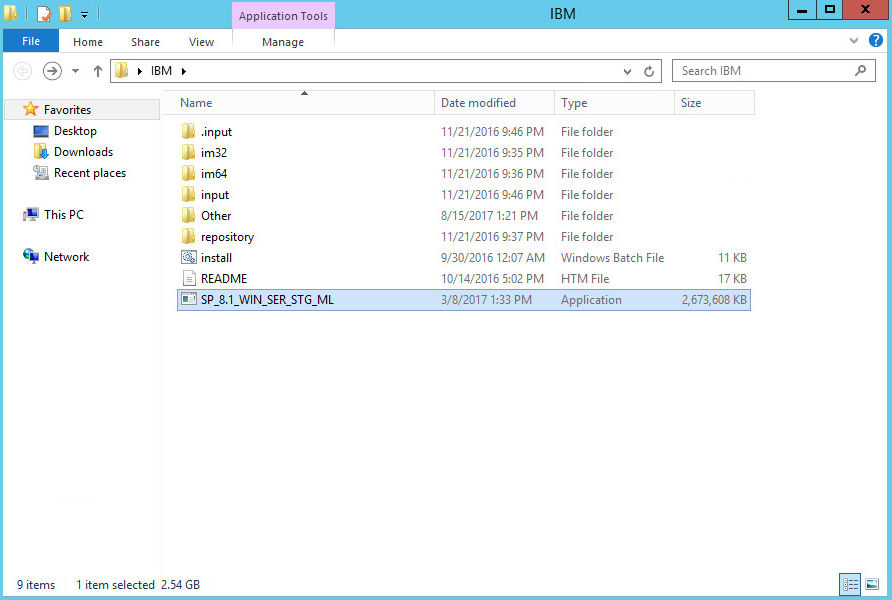Viewport: 892px width, 600px height.
Task: Open the README HTM file
Action: coord(223,279)
